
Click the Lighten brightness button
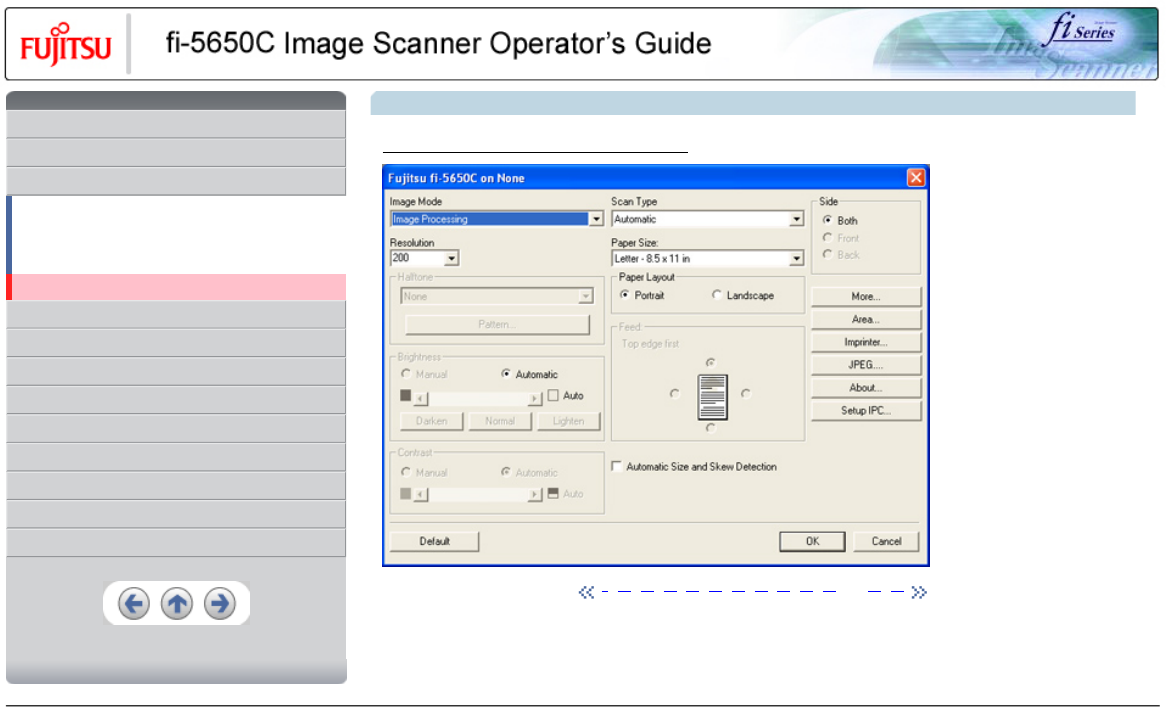pos(568,421)
